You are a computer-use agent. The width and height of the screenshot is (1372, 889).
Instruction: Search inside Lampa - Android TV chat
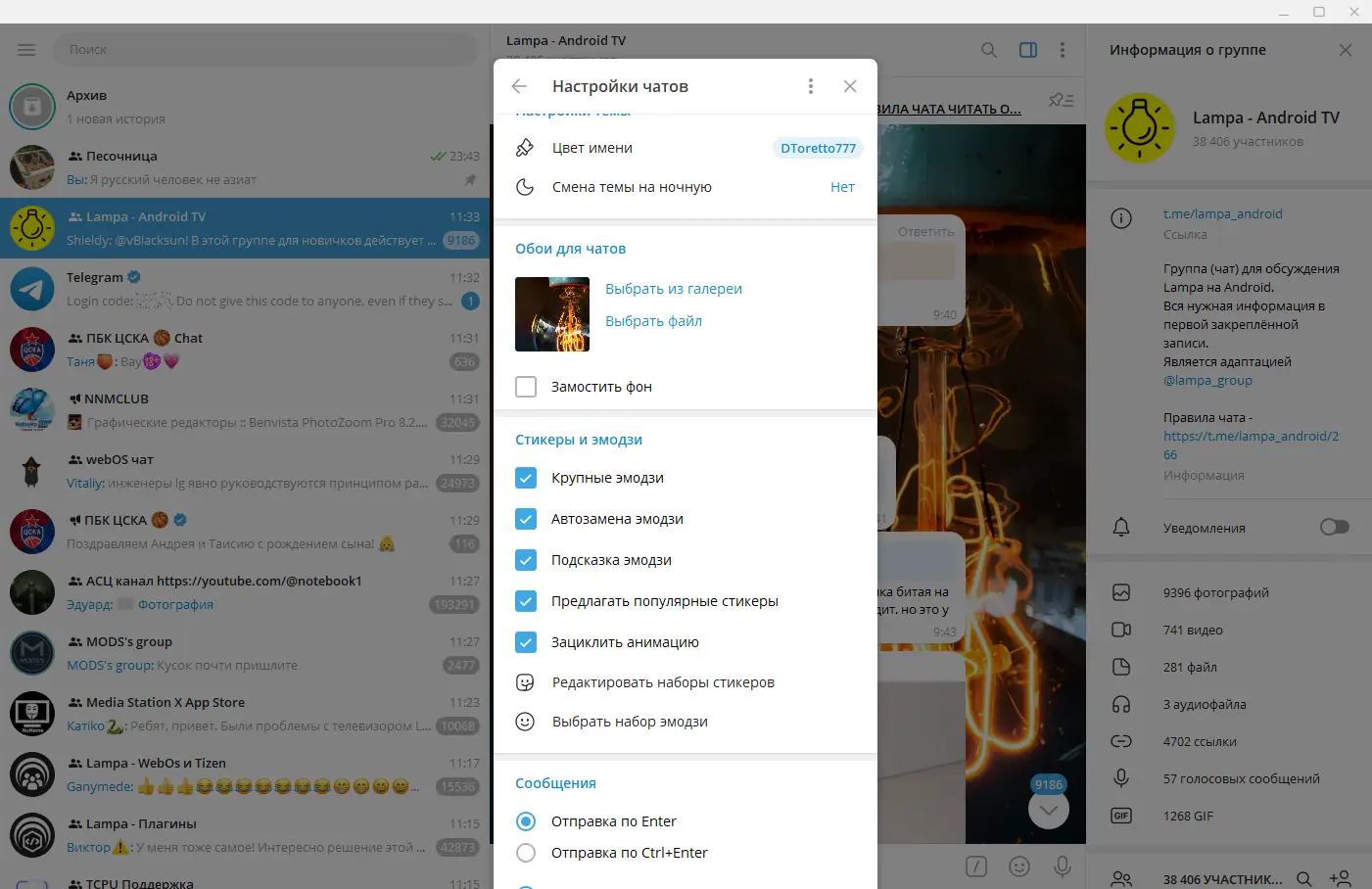click(x=989, y=50)
